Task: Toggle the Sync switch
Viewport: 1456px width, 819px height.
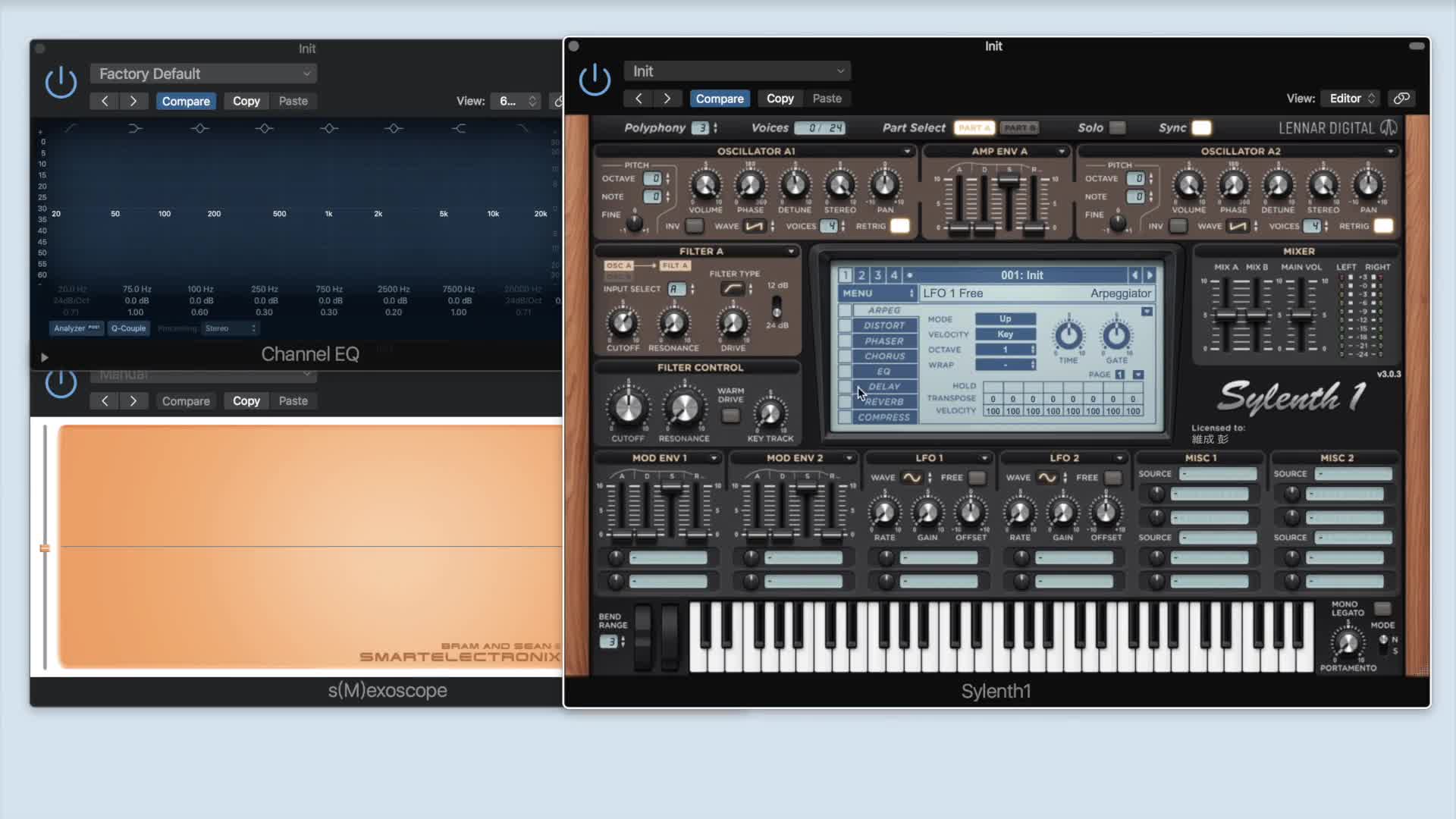Action: click(1201, 128)
